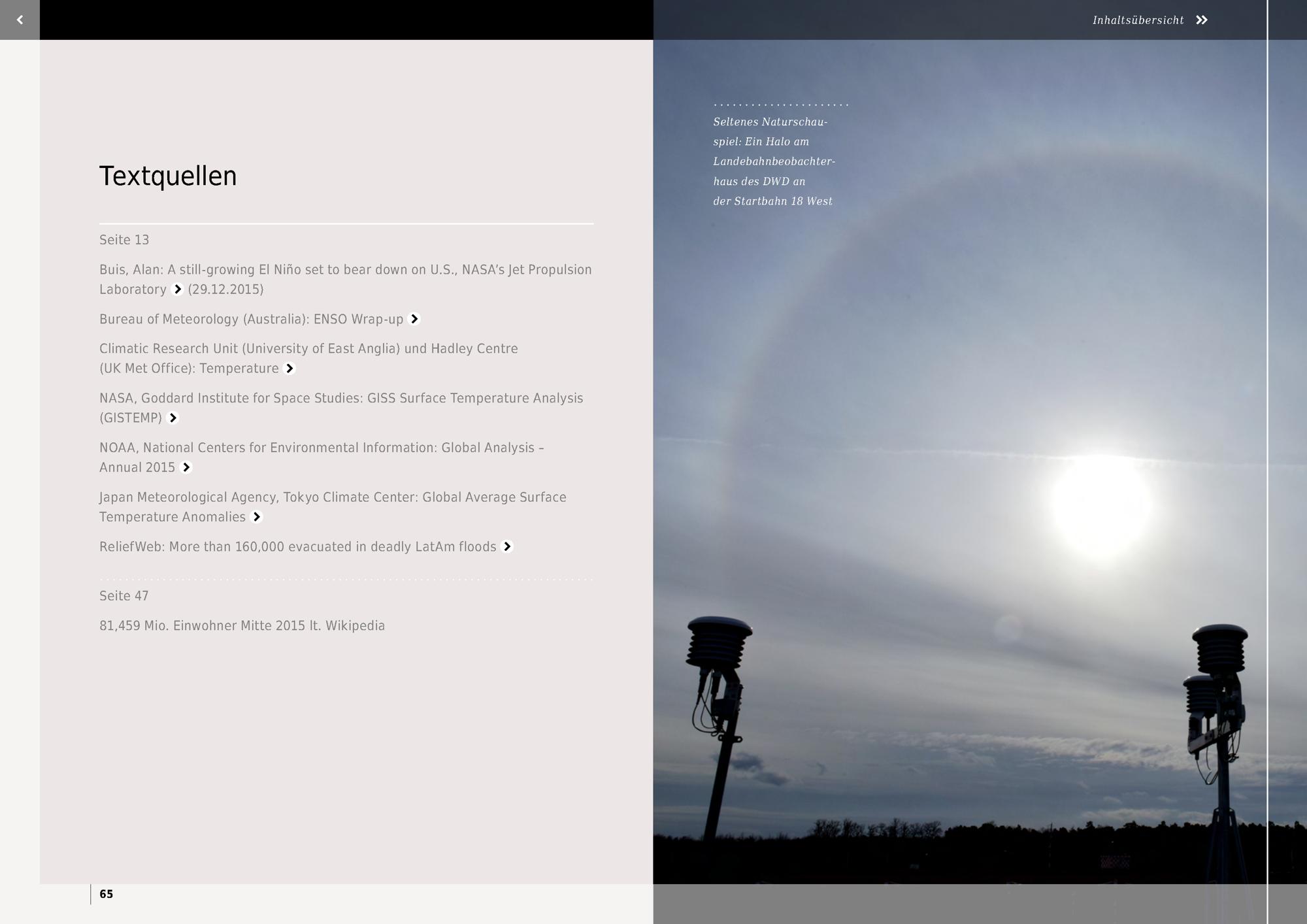Click the Bureau of Meteorology ENSO Wrap-up text
The width and height of the screenshot is (1307, 924).
[x=251, y=320]
